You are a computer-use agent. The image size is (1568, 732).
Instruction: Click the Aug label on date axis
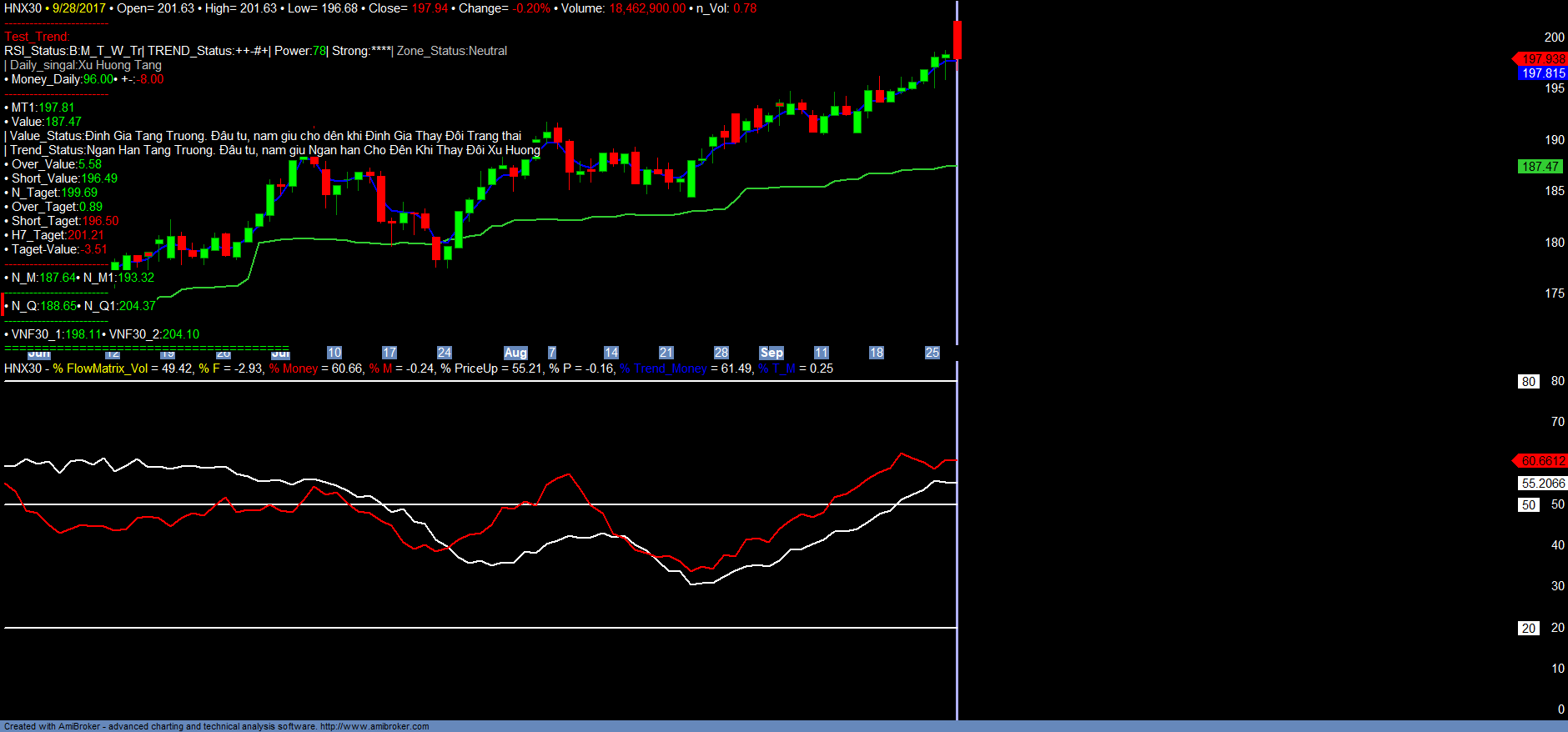pos(515,353)
